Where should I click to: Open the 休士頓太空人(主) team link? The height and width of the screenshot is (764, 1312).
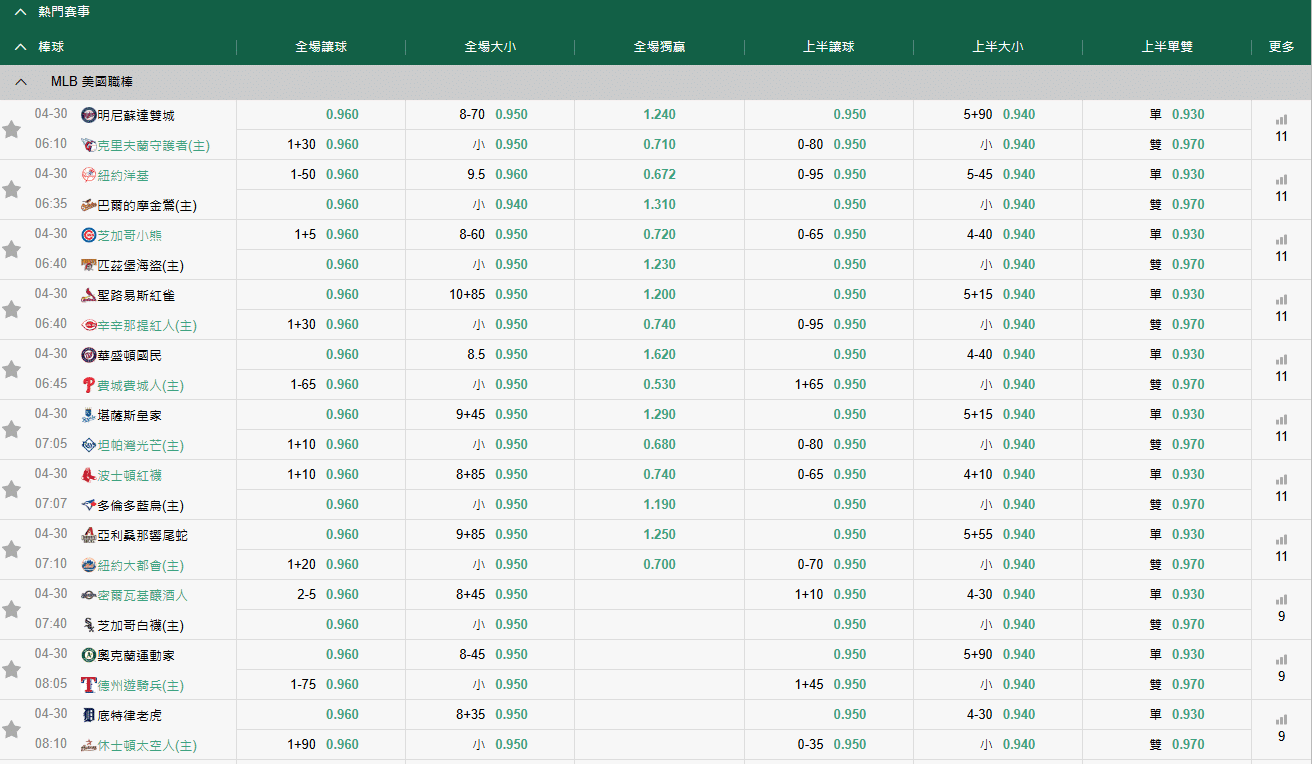(147, 745)
